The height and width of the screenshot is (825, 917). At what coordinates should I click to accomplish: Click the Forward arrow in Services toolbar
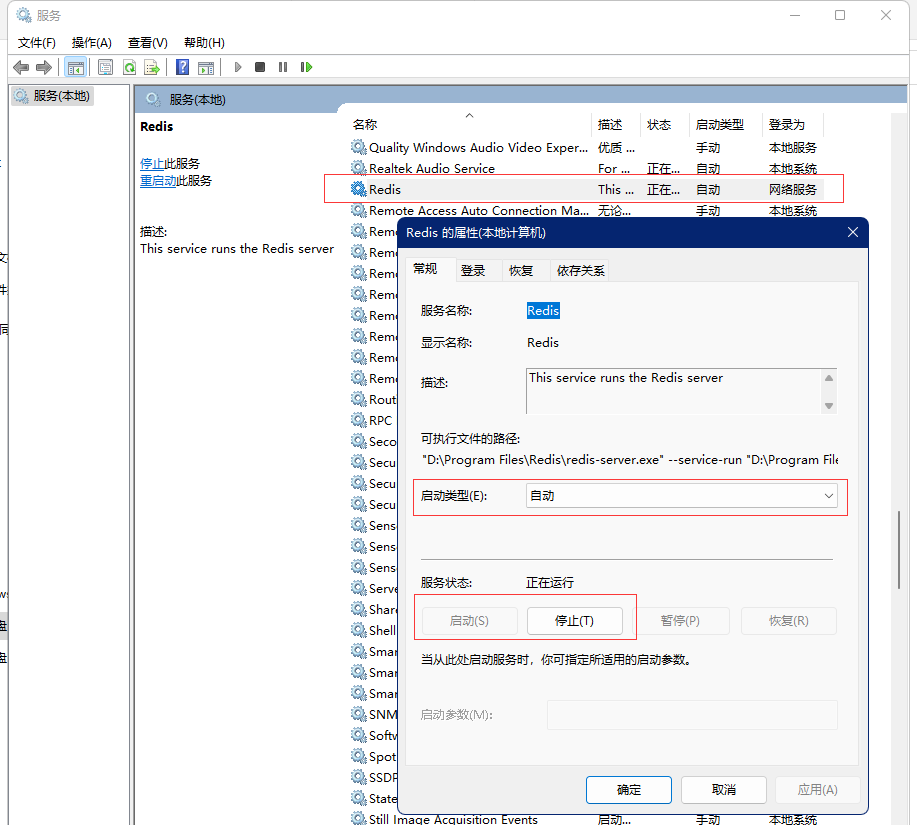click(44, 67)
